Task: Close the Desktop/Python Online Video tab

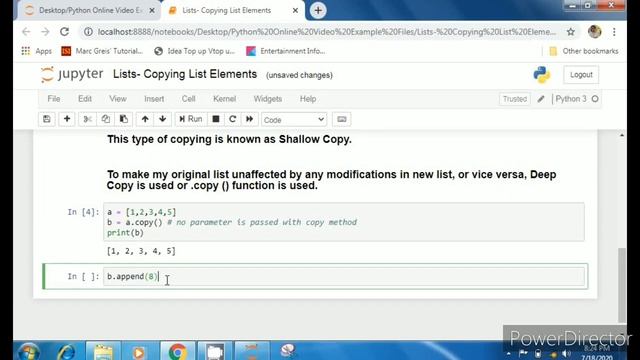Action: click(x=152, y=11)
